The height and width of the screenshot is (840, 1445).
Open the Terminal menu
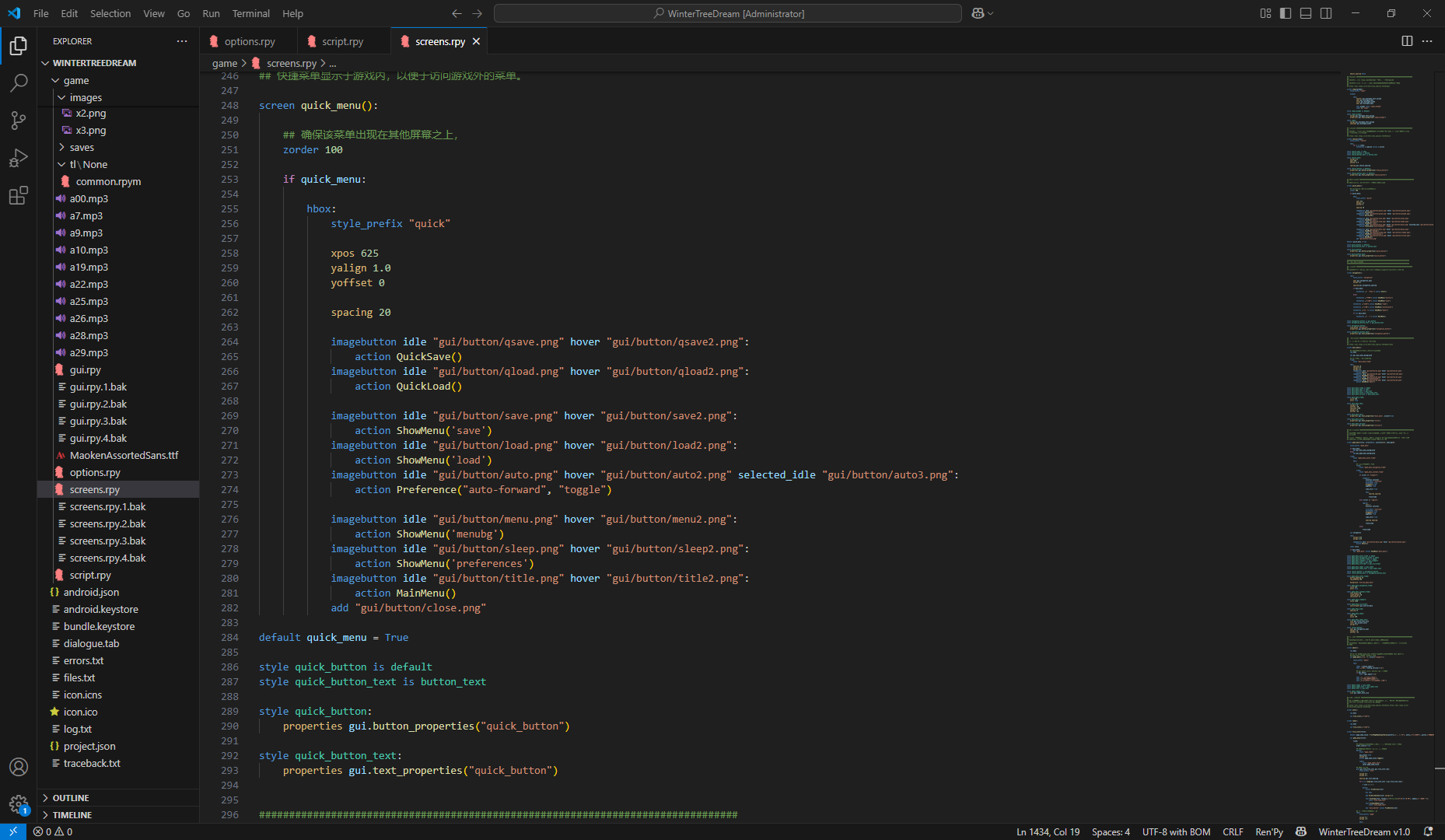pyautogui.click(x=250, y=13)
